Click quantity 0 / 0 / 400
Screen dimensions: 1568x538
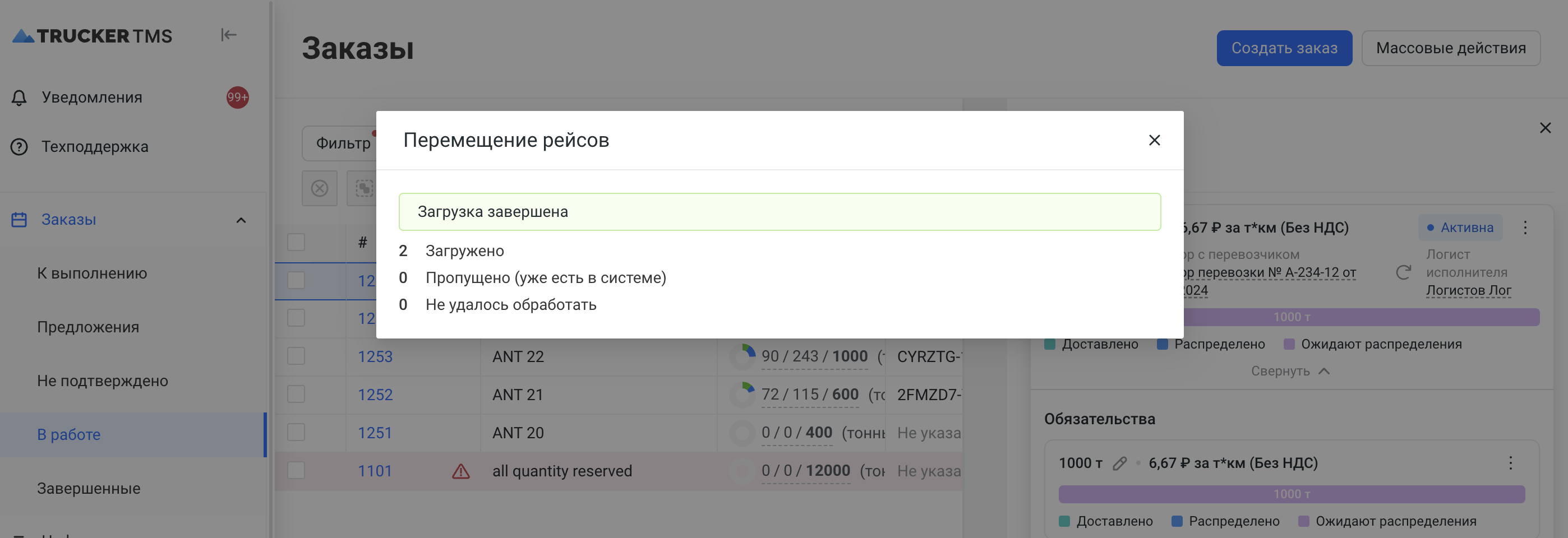tap(797, 433)
